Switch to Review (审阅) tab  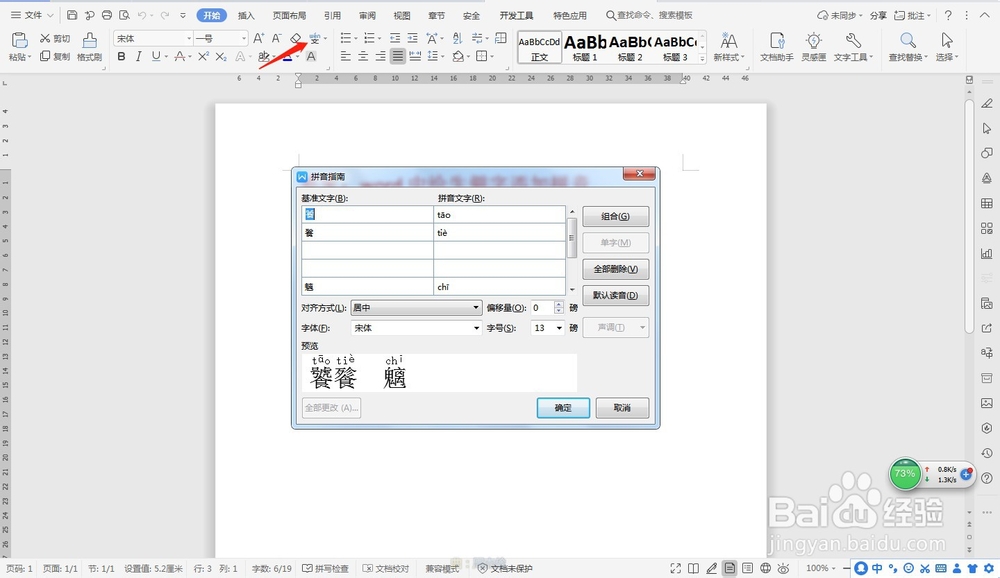point(367,15)
